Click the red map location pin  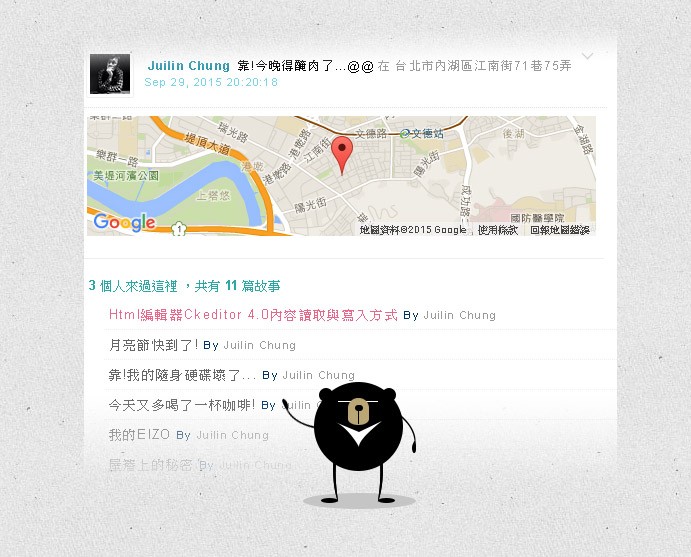[342, 155]
